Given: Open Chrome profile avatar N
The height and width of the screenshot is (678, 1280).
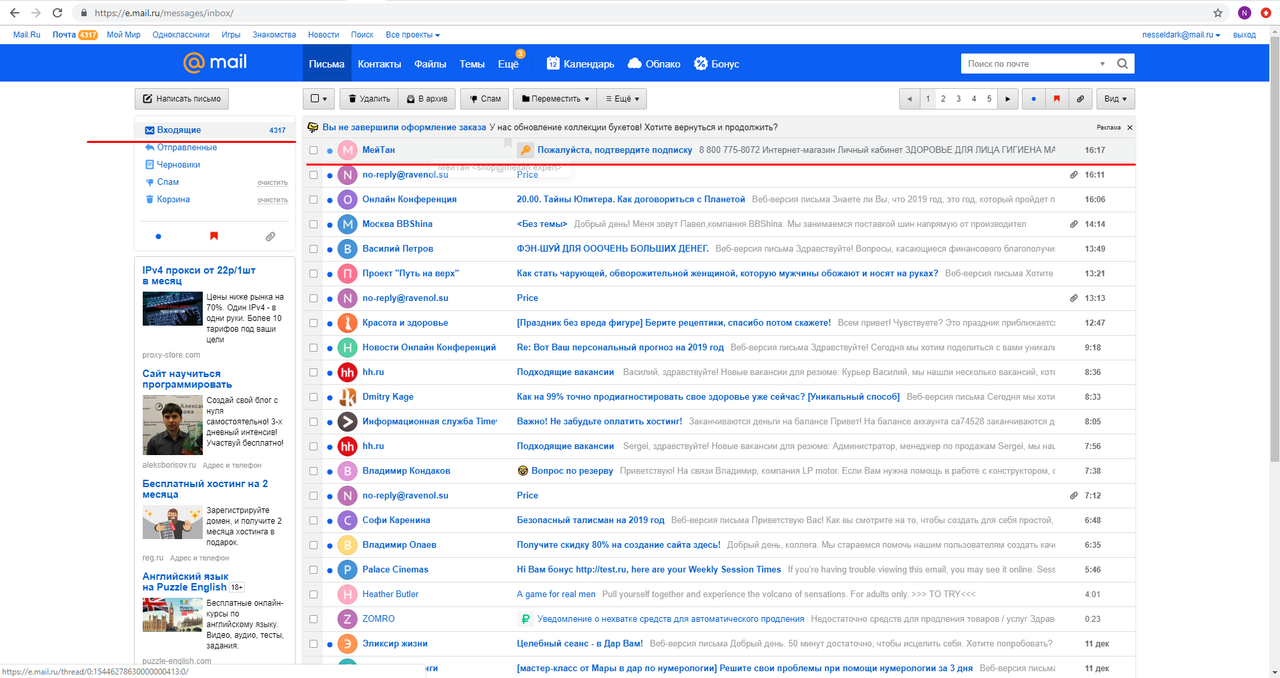Looking at the screenshot, I should pos(1244,13).
